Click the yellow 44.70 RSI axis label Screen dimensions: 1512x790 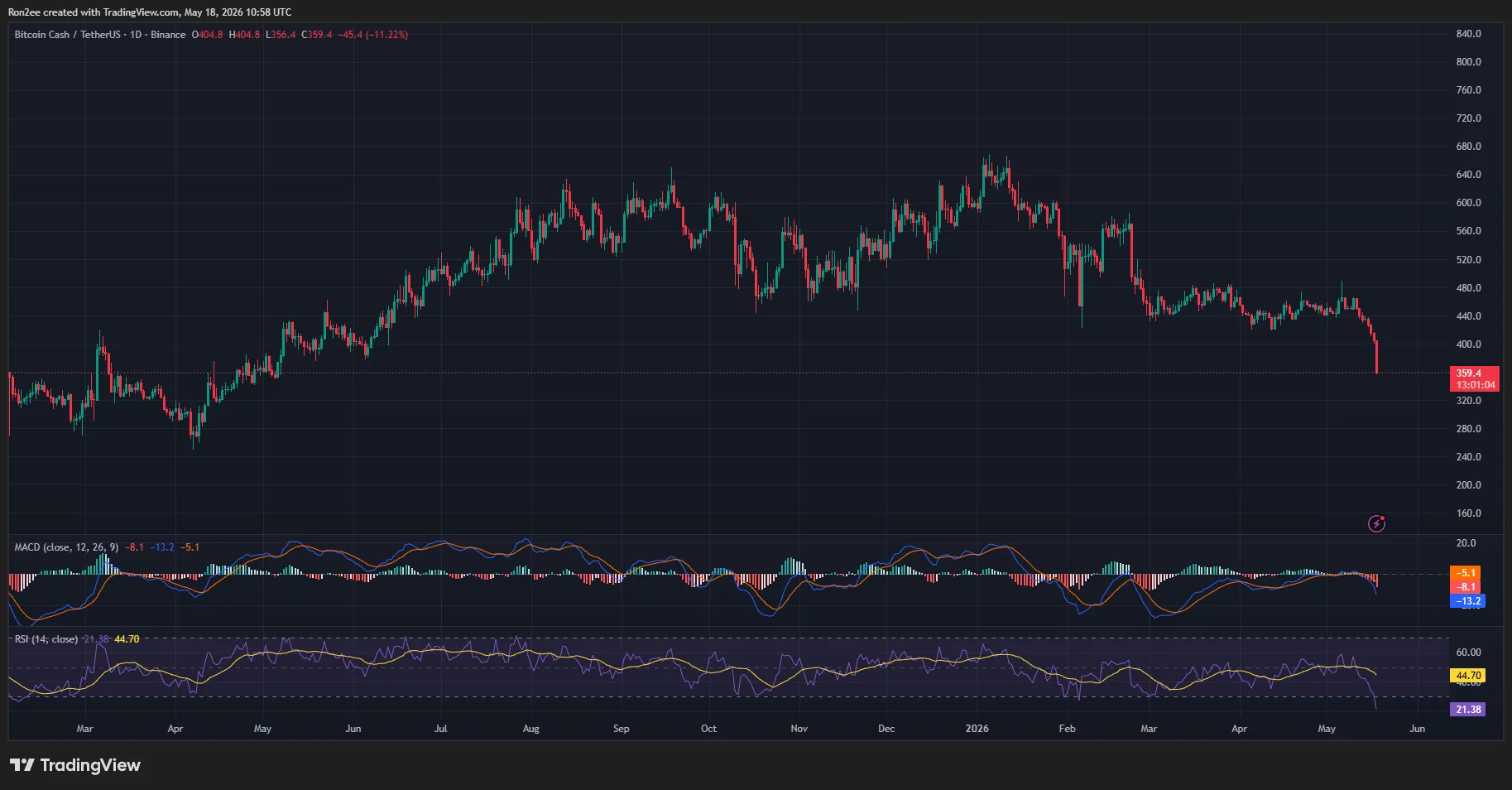(1469, 676)
